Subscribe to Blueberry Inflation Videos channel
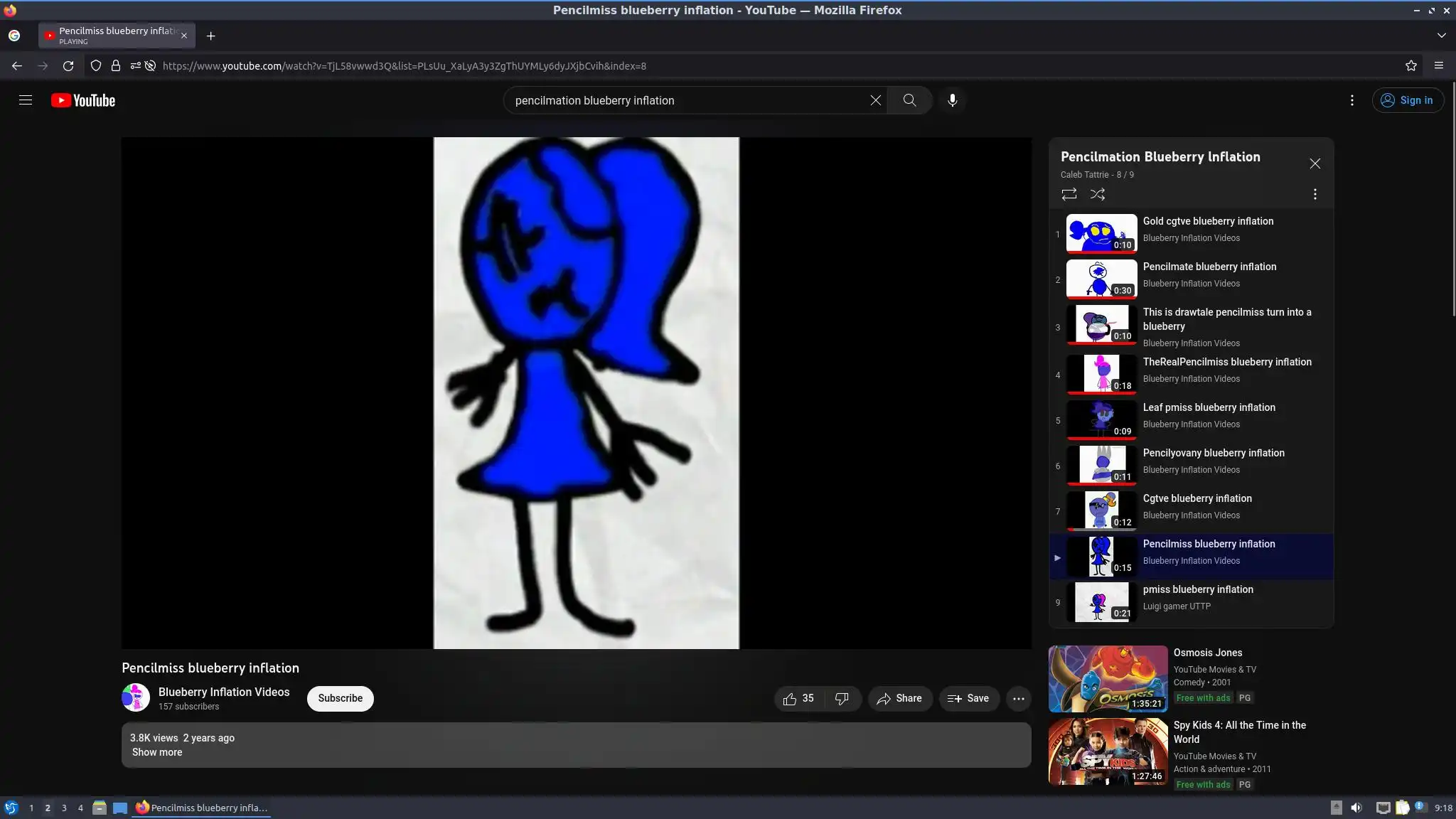The image size is (1456, 819). click(x=340, y=698)
